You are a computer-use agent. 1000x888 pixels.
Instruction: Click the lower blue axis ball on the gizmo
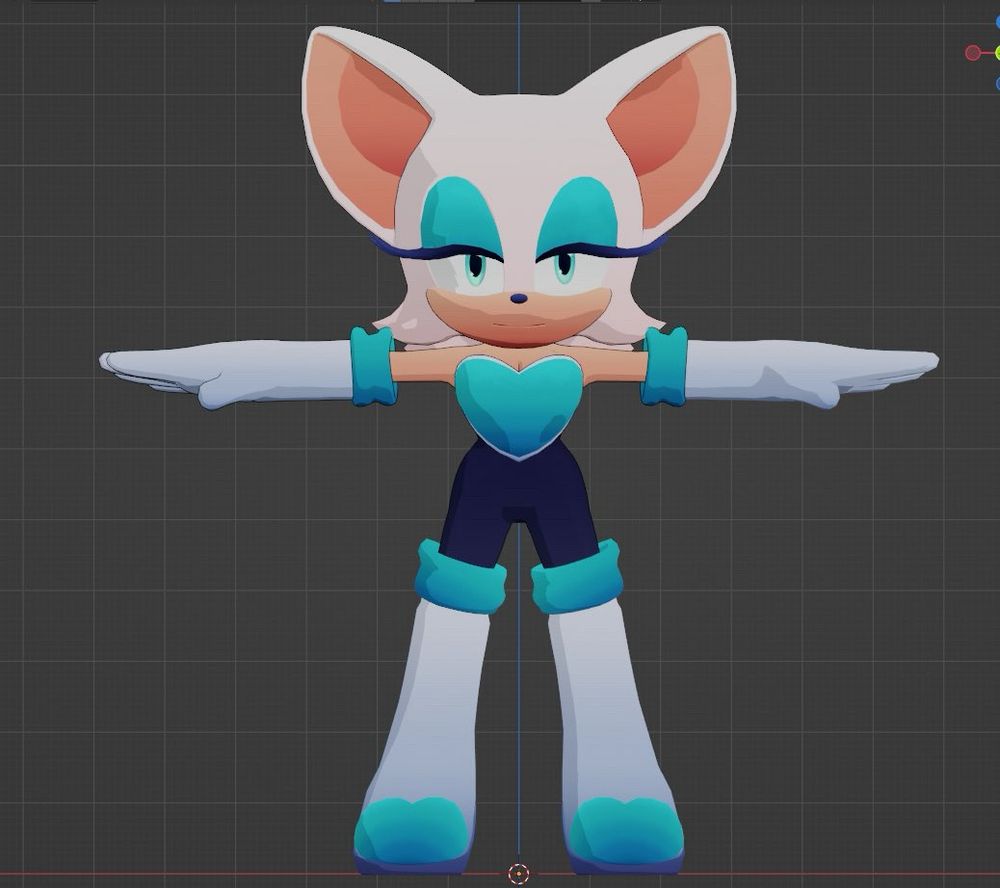pos(998,82)
